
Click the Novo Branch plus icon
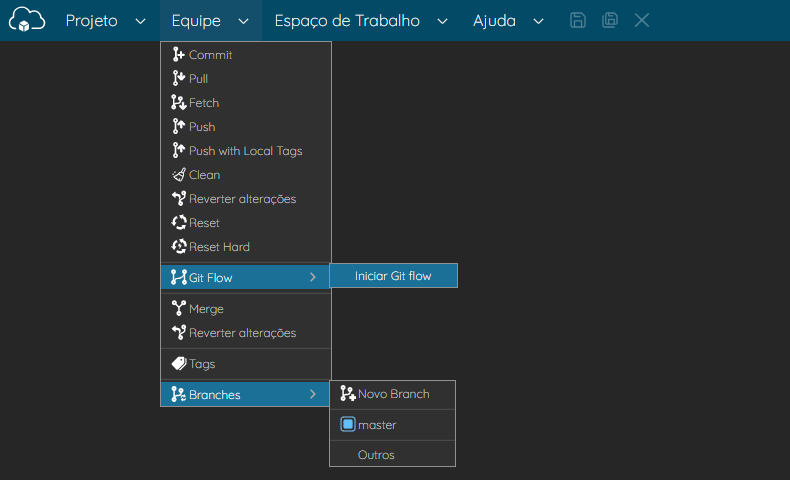(348, 393)
